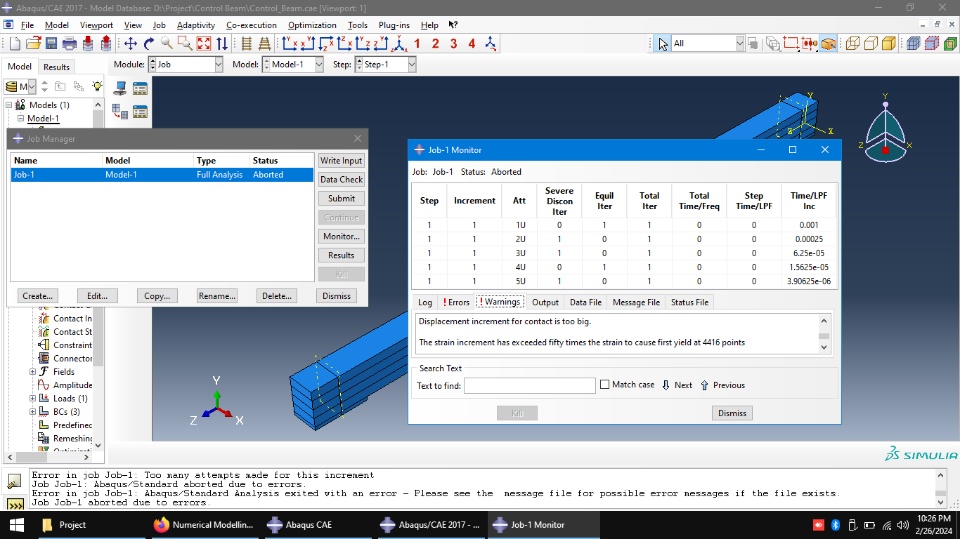Open the Optimization menu

pyautogui.click(x=312, y=25)
